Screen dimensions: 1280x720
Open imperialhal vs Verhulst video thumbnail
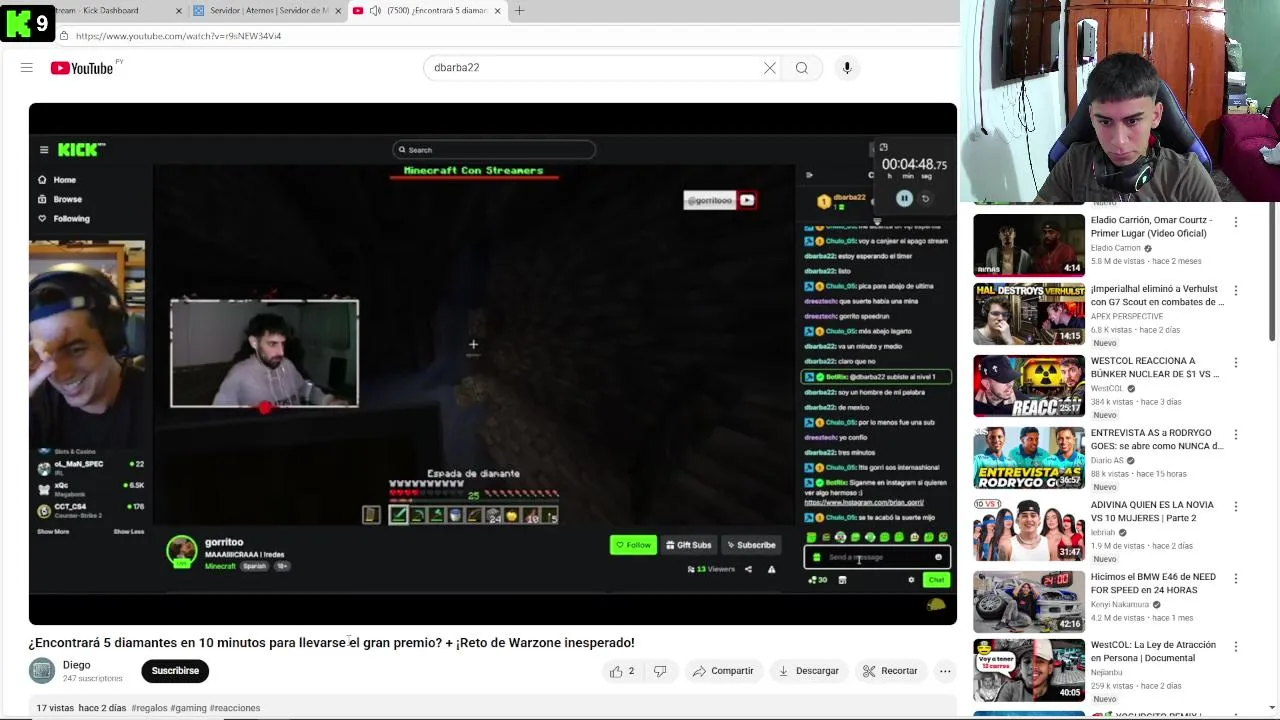(x=1029, y=314)
